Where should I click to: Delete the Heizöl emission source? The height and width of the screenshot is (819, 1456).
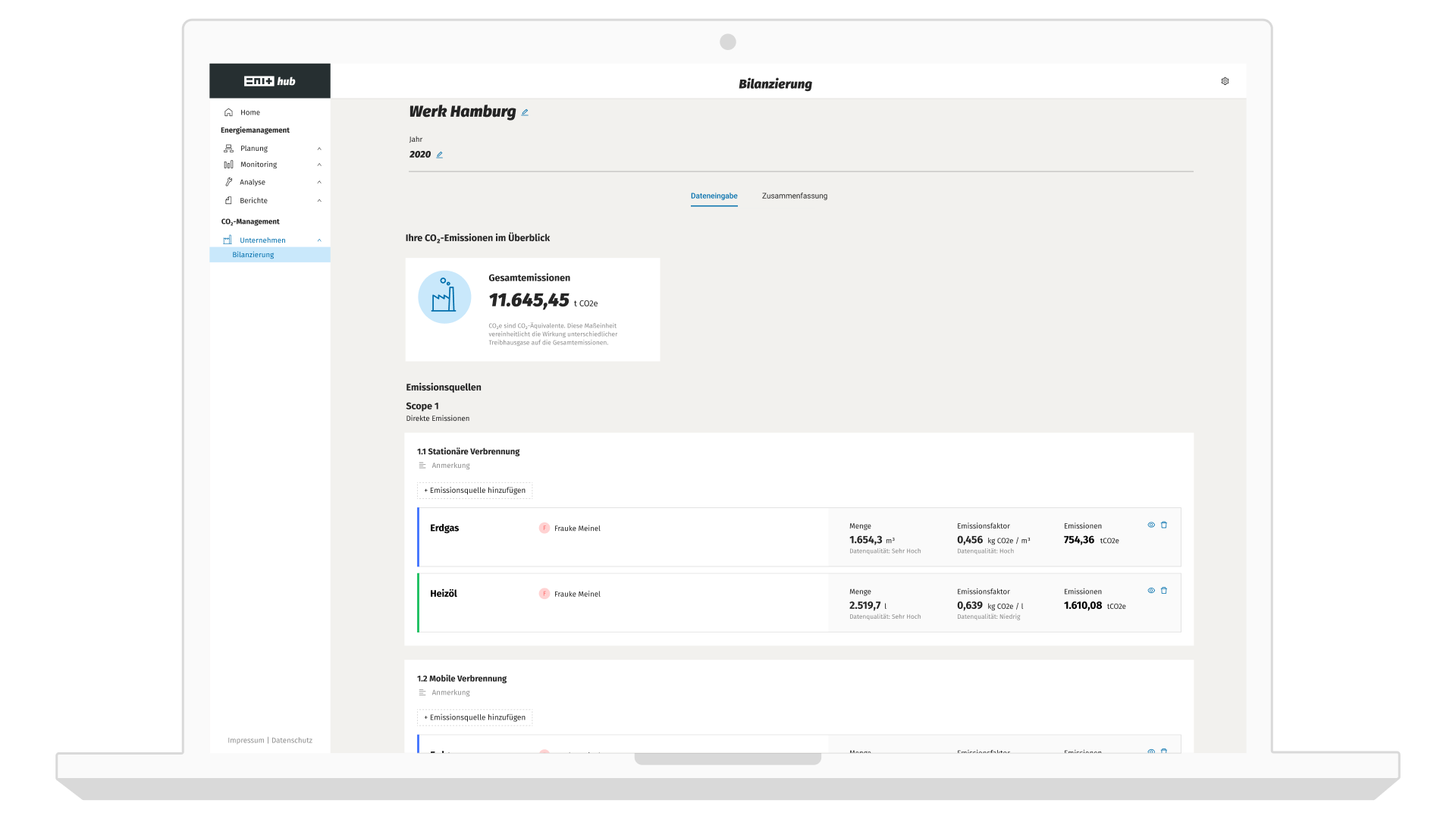pyautogui.click(x=1164, y=591)
